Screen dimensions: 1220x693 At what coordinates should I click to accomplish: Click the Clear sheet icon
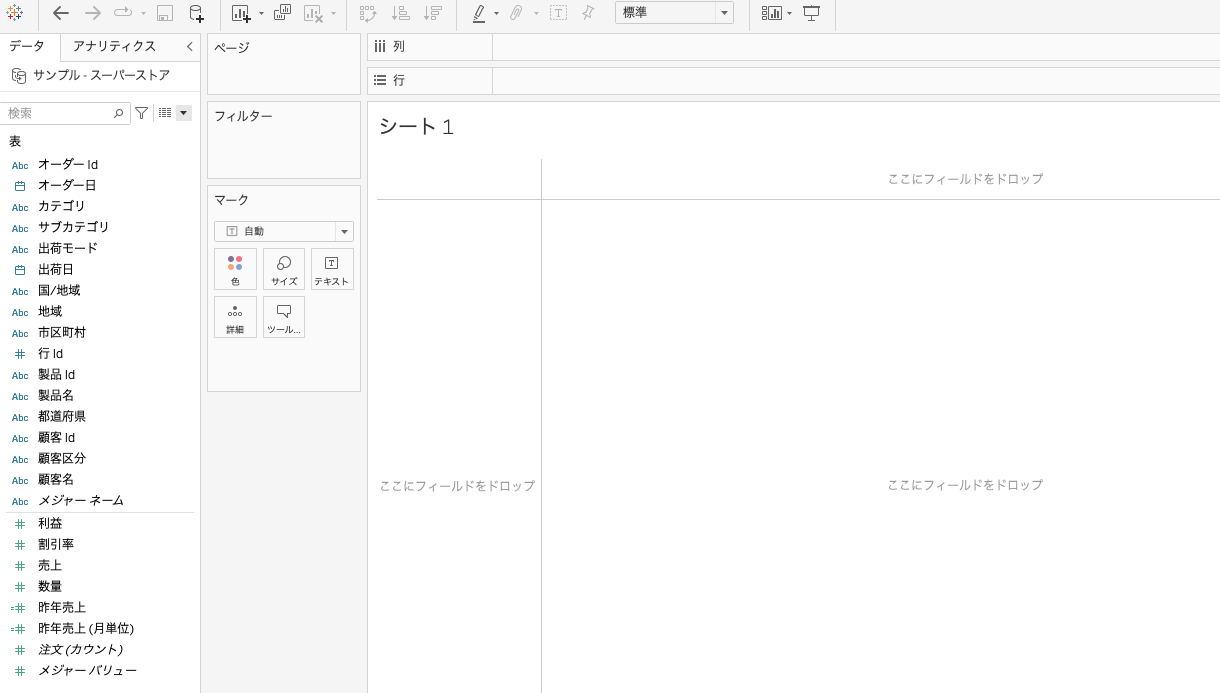point(313,13)
